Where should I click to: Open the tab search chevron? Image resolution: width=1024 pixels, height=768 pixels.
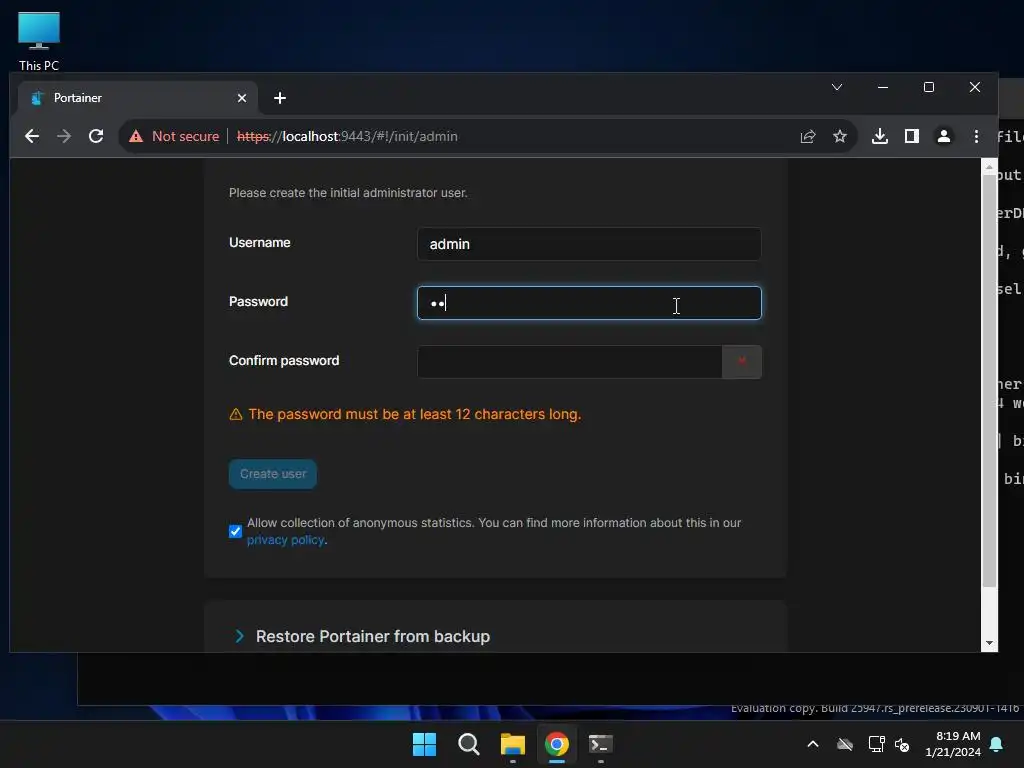837,87
